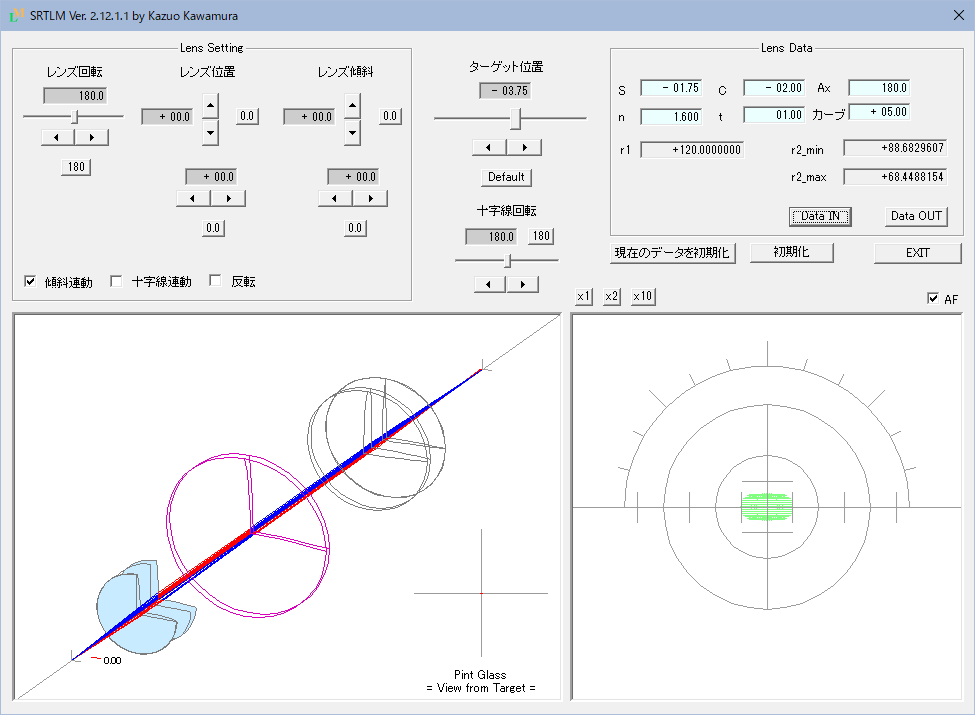Set zoom to x2
This screenshot has height=715, width=975.
[613, 297]
